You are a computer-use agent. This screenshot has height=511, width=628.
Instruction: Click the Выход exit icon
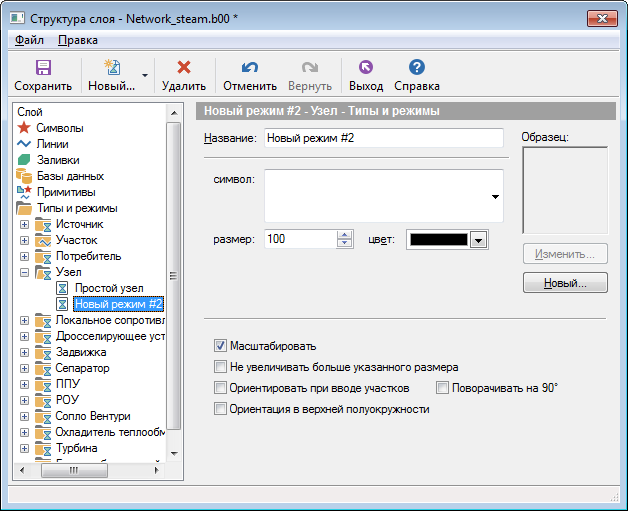point(365,68)
